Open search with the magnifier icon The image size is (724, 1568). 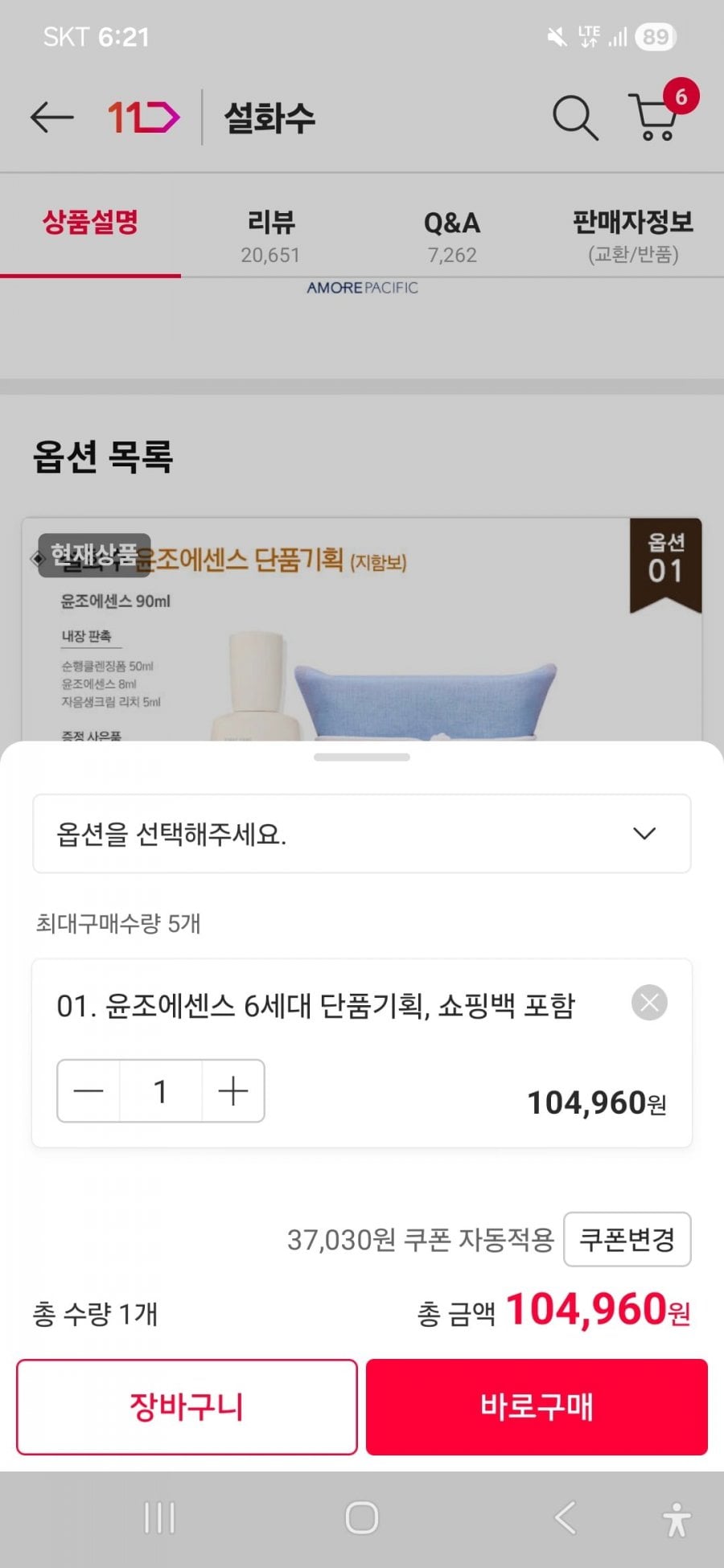(x=574, y=118)
